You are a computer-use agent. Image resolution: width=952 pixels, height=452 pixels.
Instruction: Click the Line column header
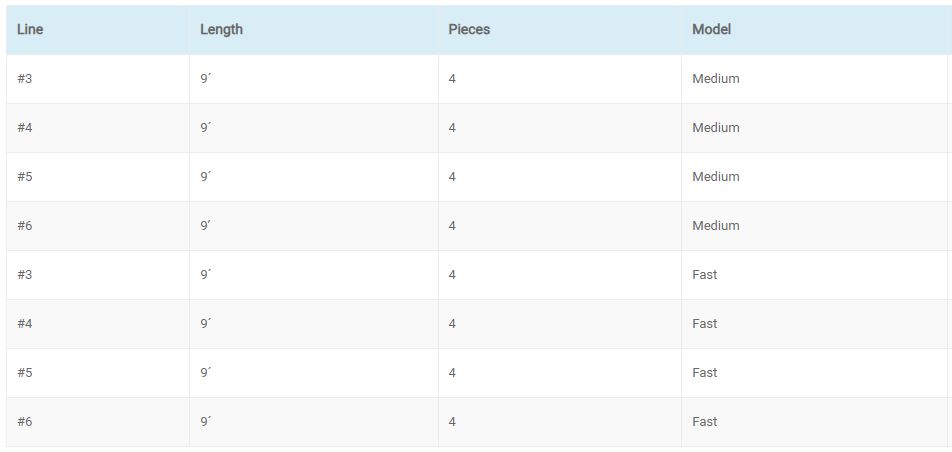[x=98, y=30]
